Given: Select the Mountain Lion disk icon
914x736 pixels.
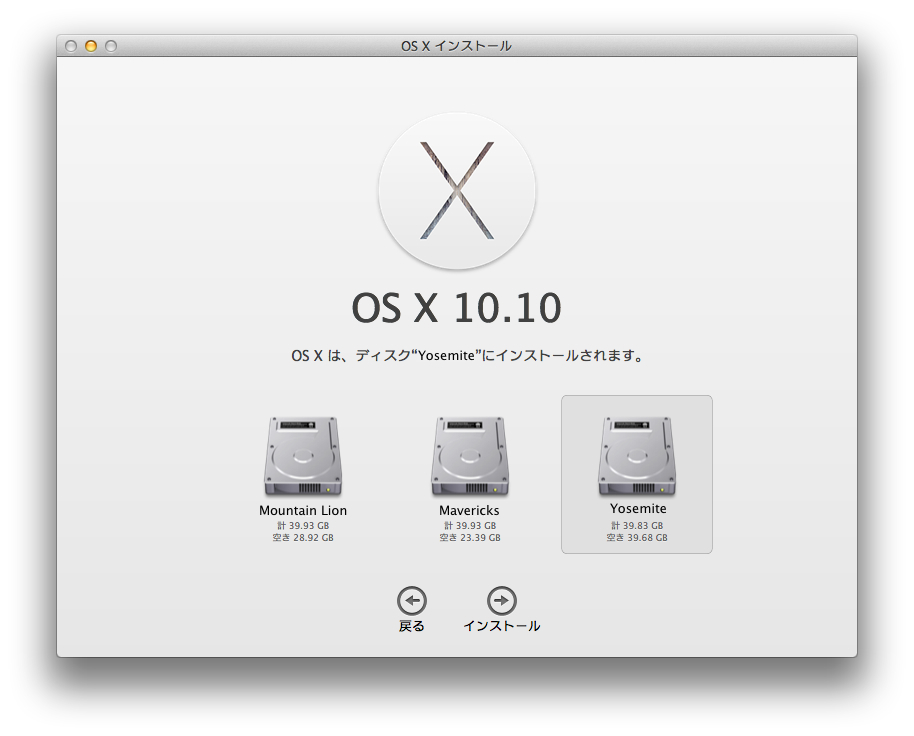Looking at the screenshot, I should click(x=303, y=456).
